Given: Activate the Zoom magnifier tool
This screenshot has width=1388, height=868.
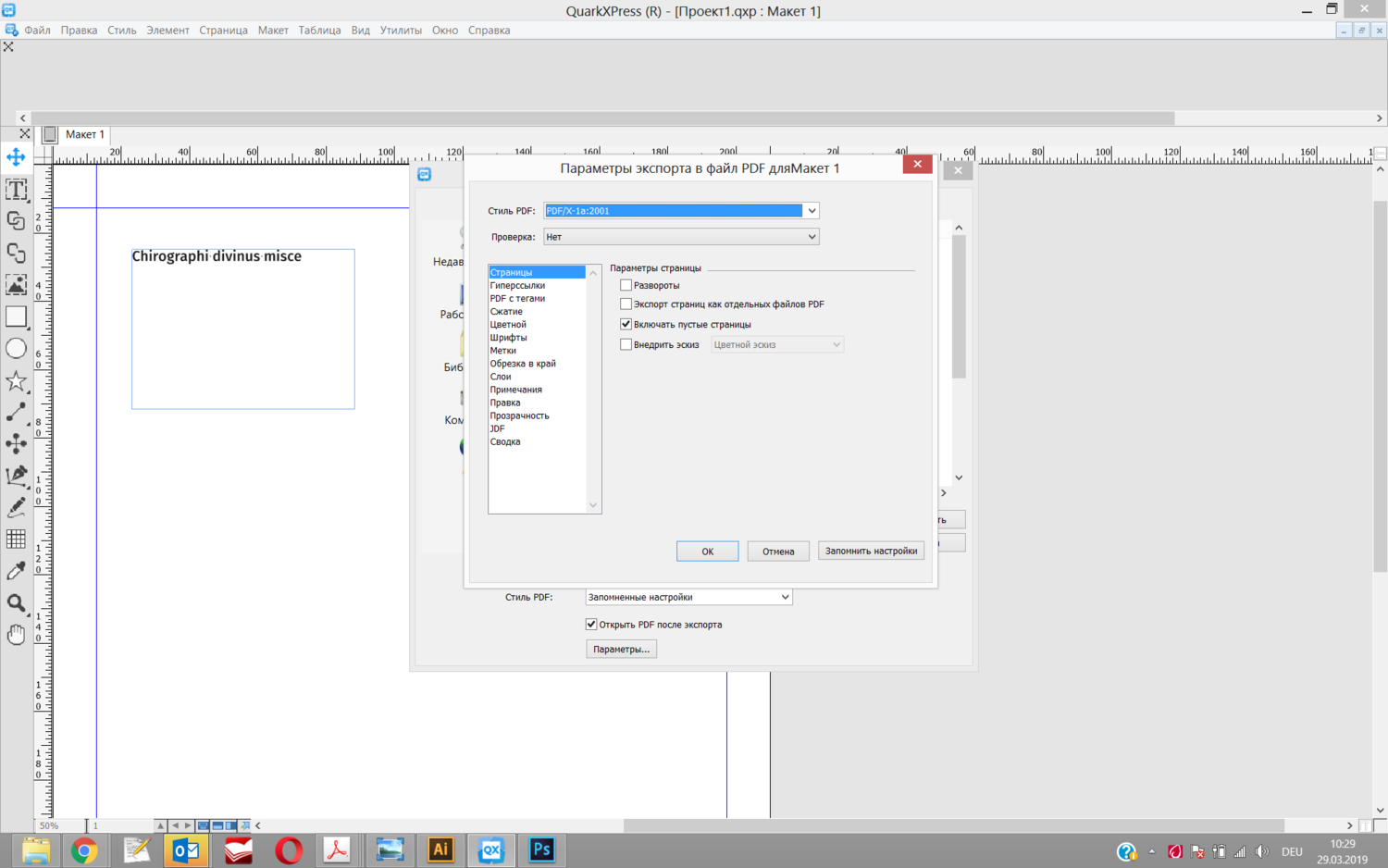Looking at the screenshot, I should (16, 603).
